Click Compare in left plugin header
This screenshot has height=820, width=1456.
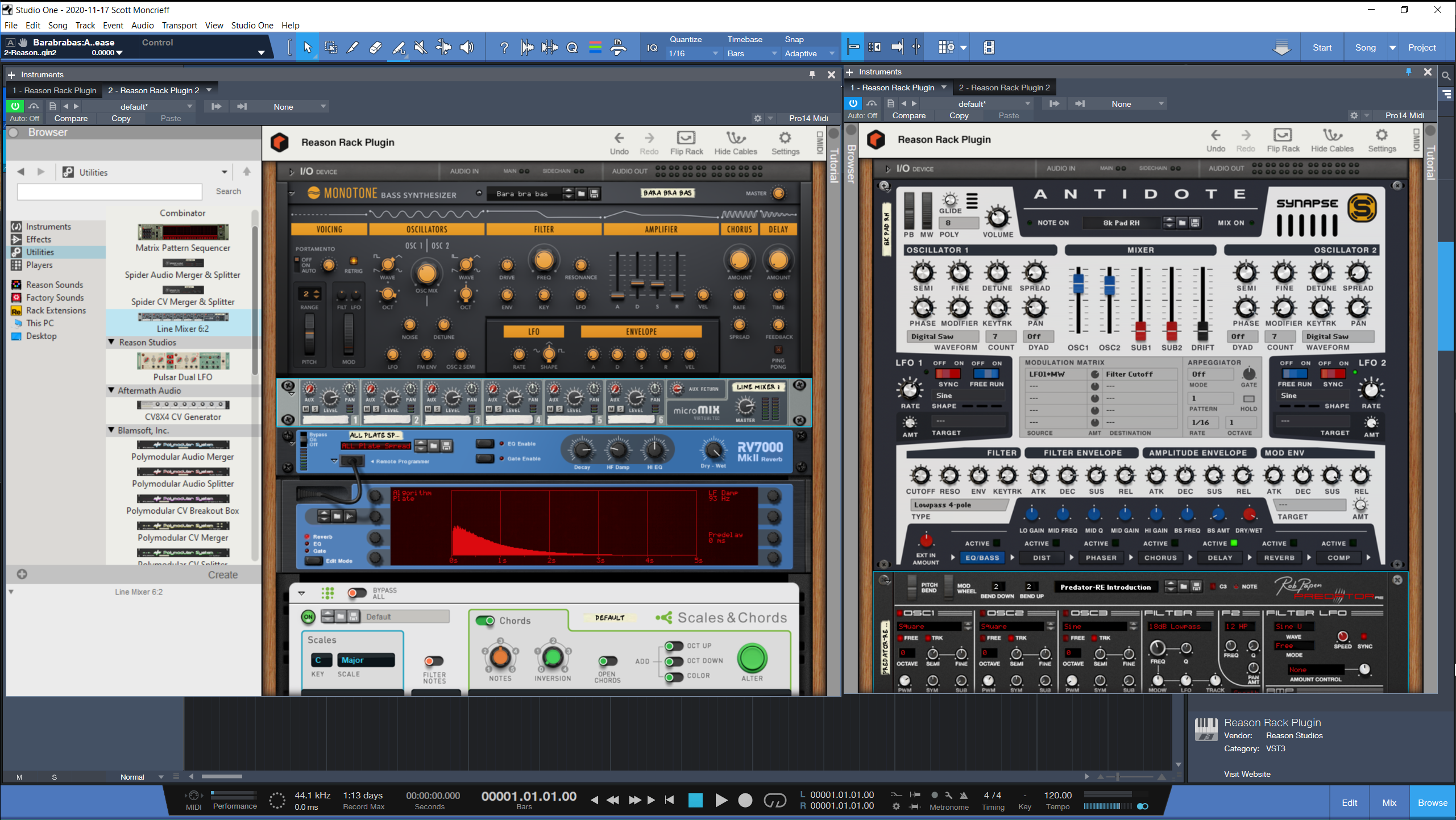click(x=71, y=118)
